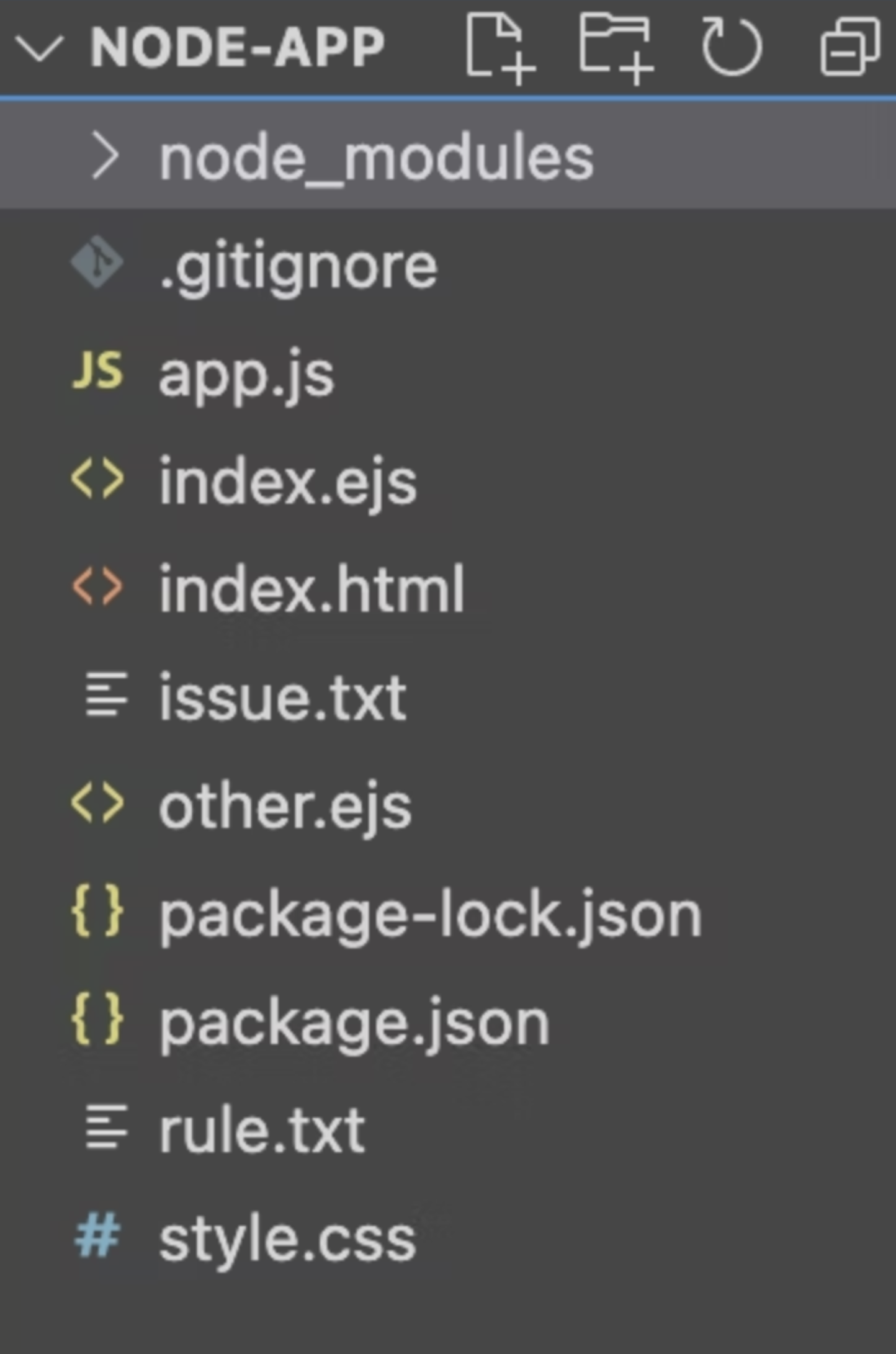Open the .gitignore file

[298, 267]
